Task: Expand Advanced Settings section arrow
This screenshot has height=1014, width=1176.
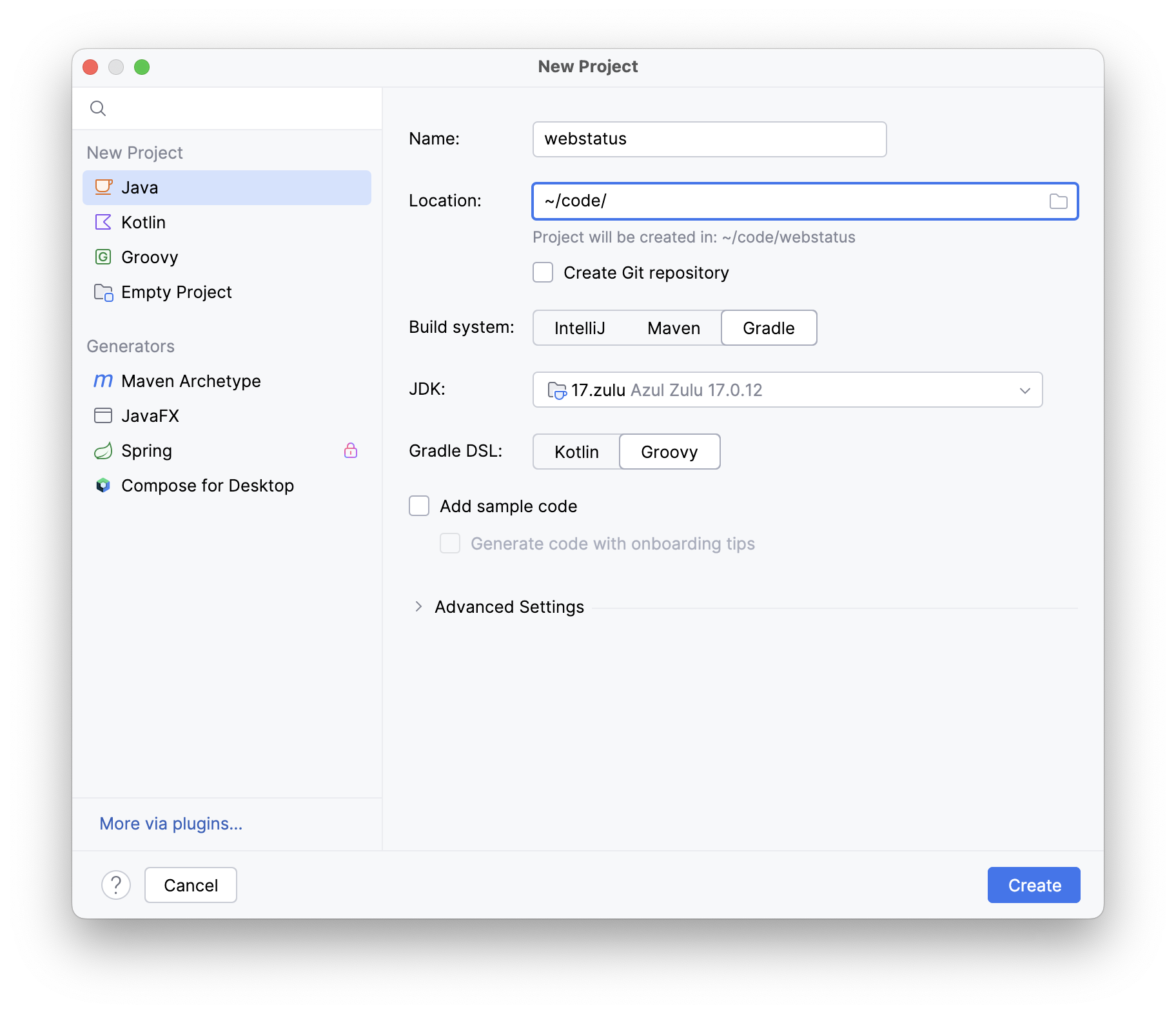Action: 418,606
